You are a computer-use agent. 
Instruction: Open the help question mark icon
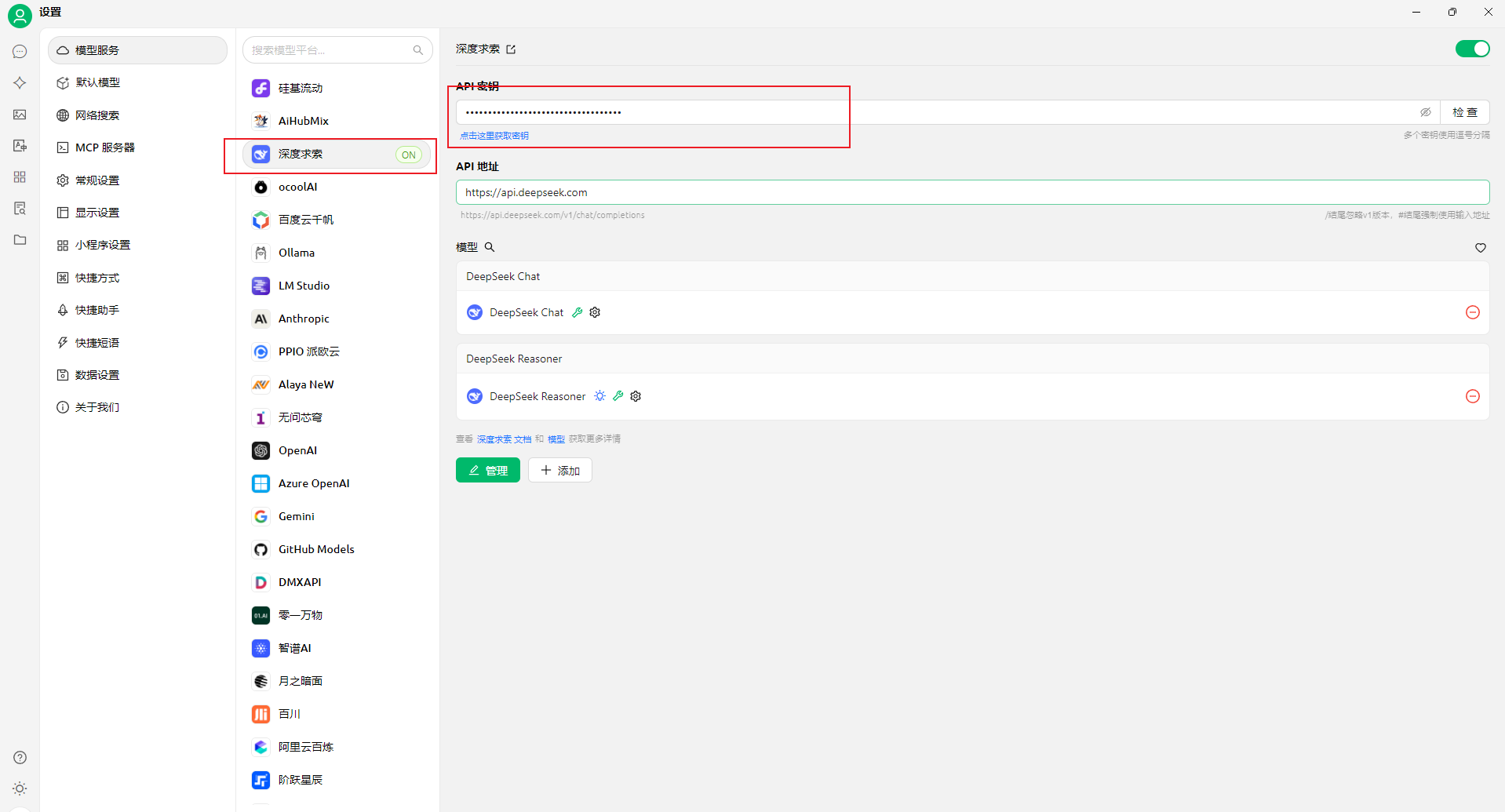[20, 757]
